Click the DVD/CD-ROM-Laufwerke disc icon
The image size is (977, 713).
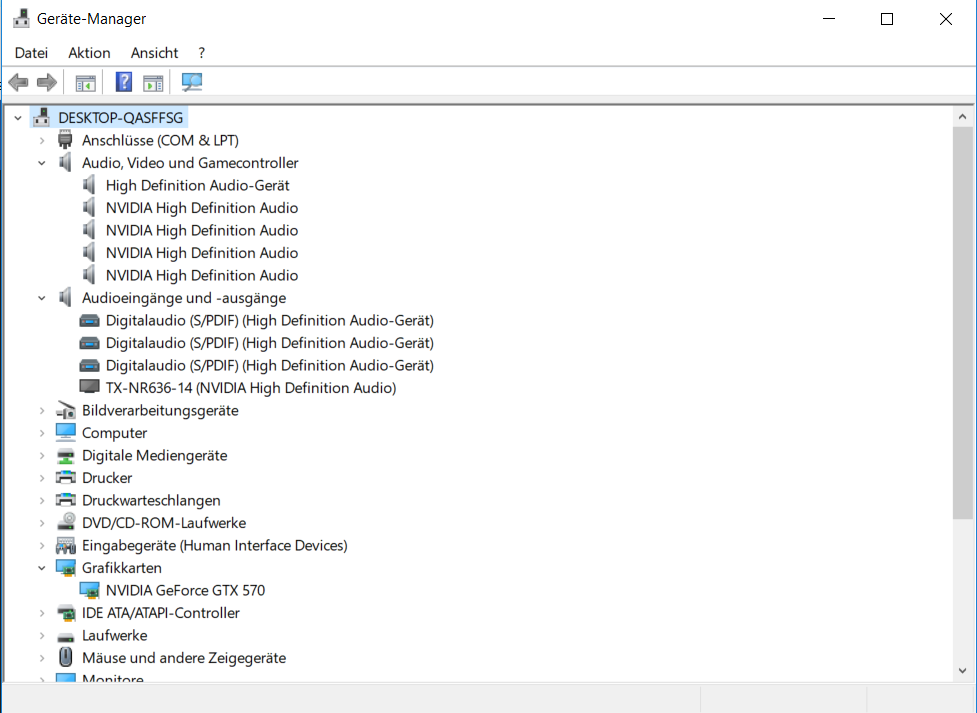65,522
